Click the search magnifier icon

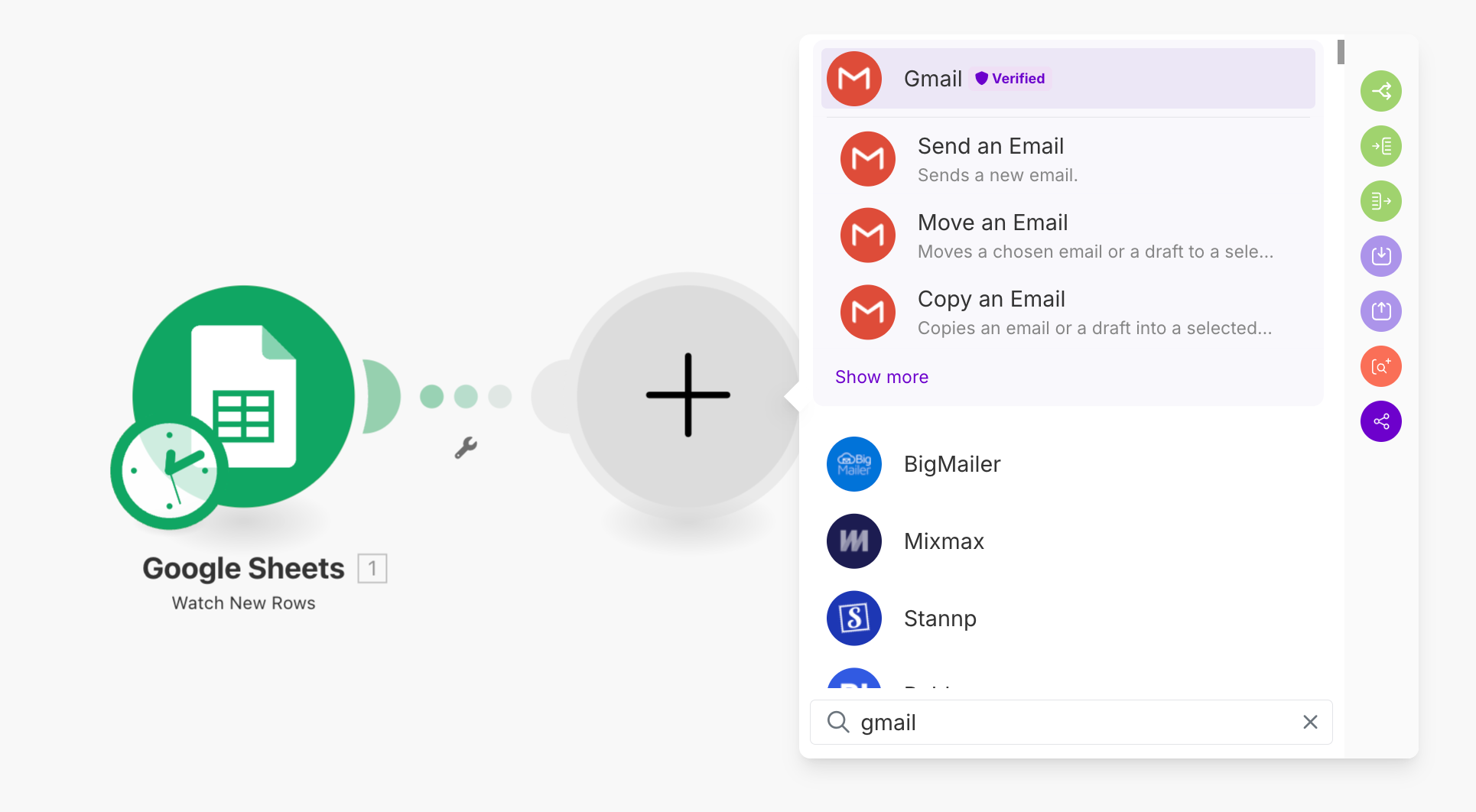click(x=838, y=722)
